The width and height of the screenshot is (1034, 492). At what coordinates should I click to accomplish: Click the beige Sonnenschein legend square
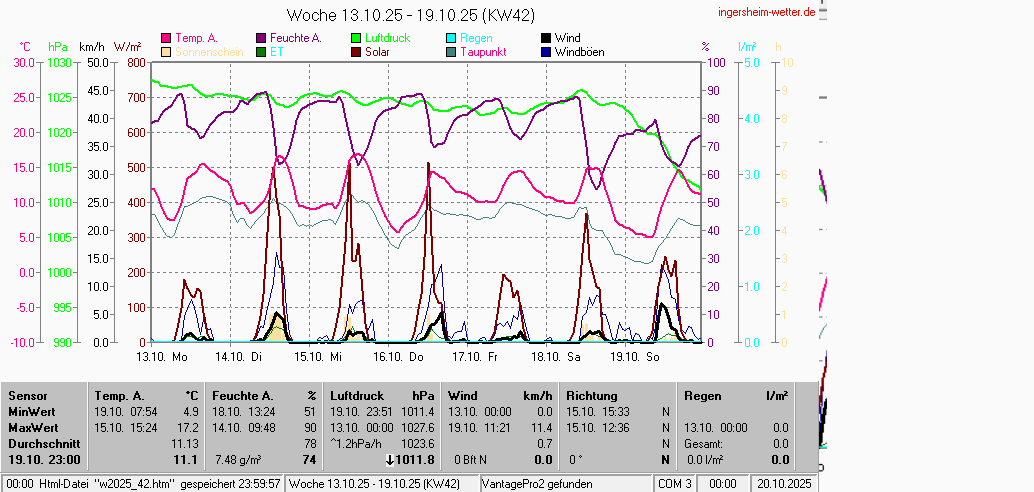tap(166, 52)
